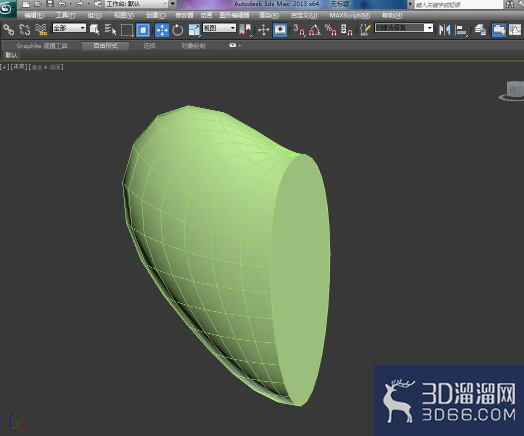The height and width of the screenshot is (436, 524).
Task: Toggle the Graphite modeling ribbon button
Action: pyautogui.click(x=499, y=30)
